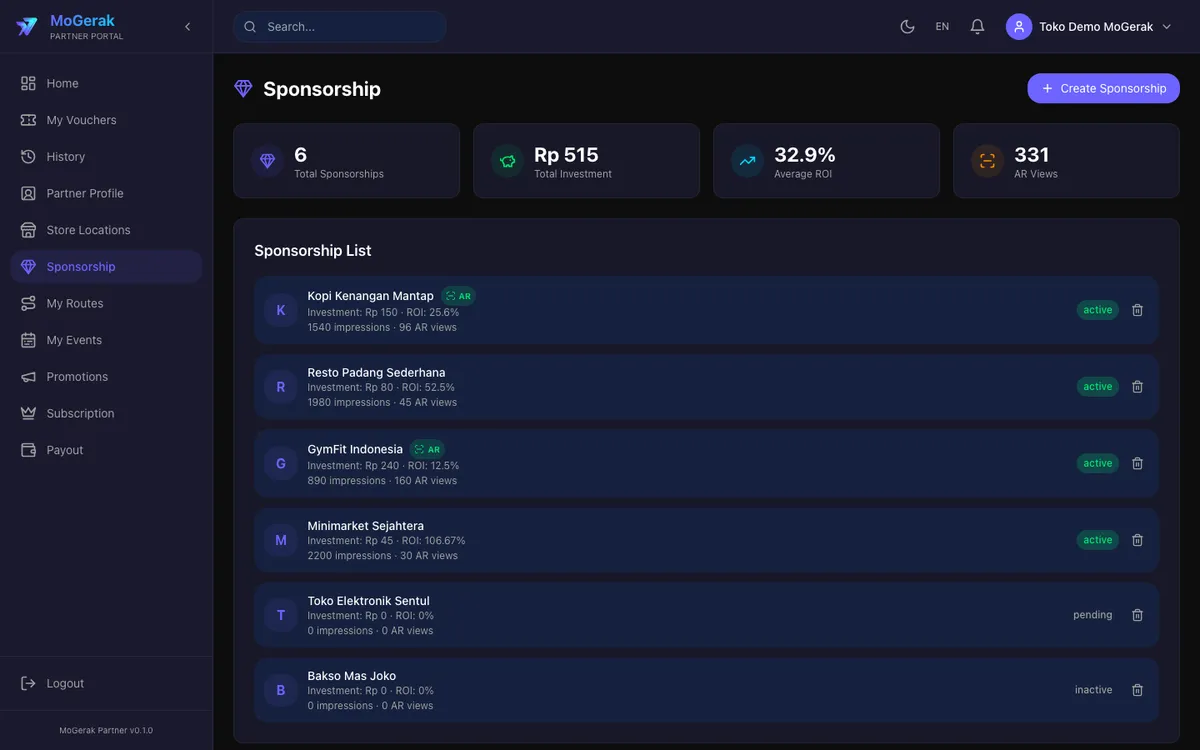
Task: Open Store Locations page
Action: click(106, 230)
